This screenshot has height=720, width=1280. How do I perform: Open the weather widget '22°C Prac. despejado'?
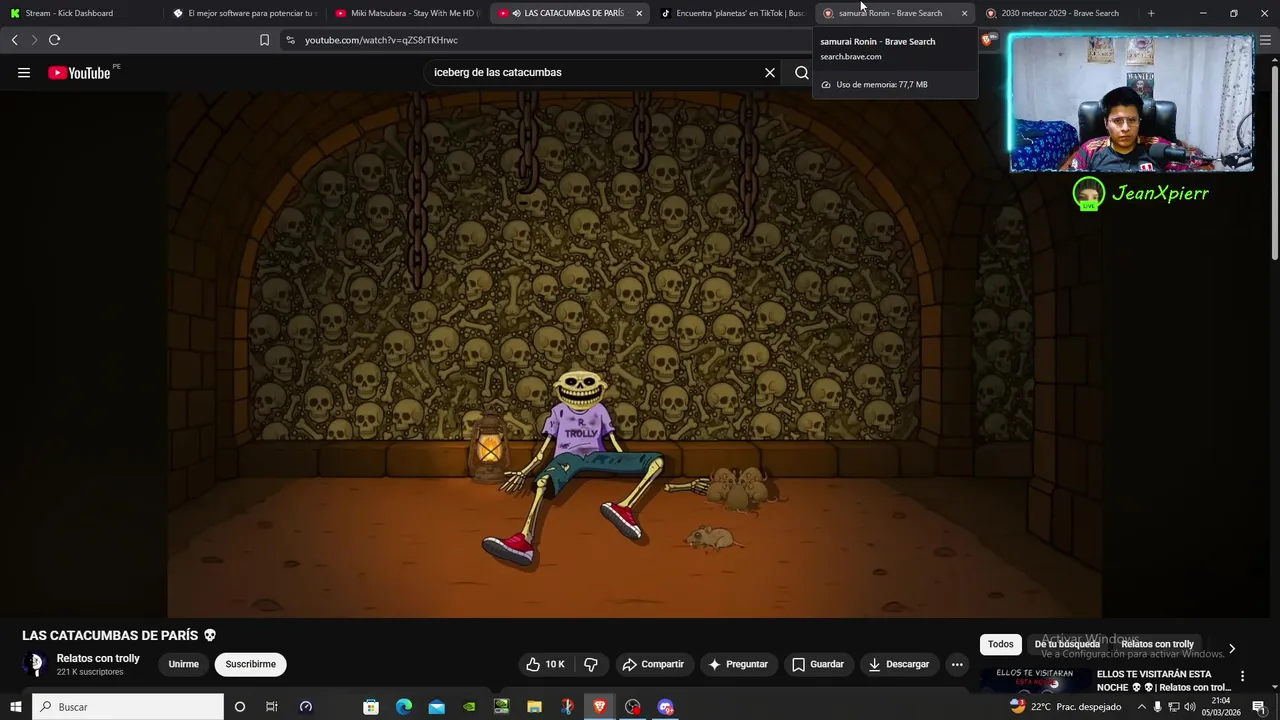click(1066, 707)
